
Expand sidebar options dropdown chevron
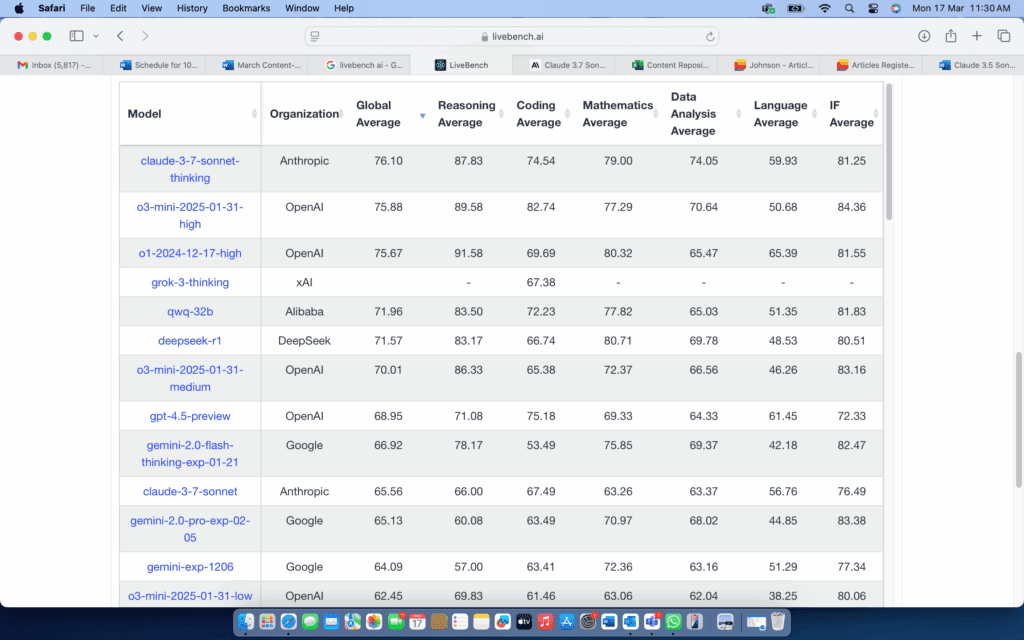96,36
